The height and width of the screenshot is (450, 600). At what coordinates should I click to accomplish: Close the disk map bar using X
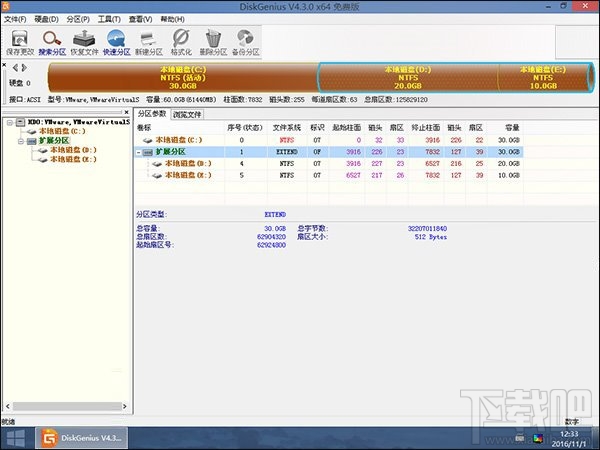[4, 65]
